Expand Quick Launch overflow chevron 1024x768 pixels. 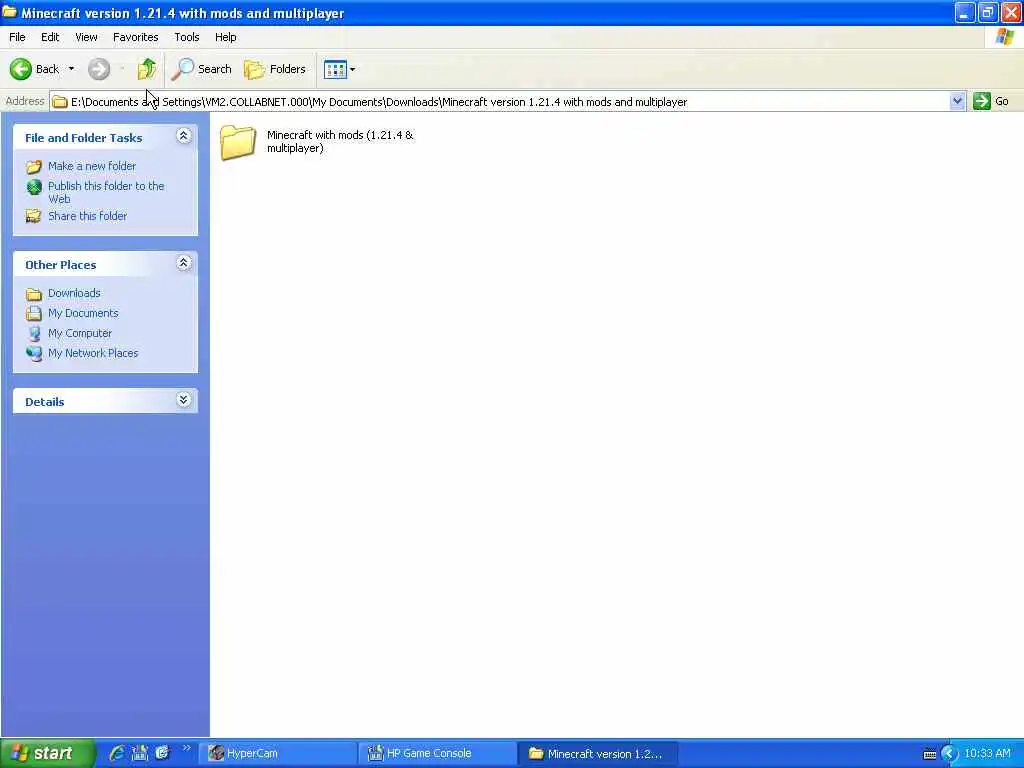[x=187, y=748]
